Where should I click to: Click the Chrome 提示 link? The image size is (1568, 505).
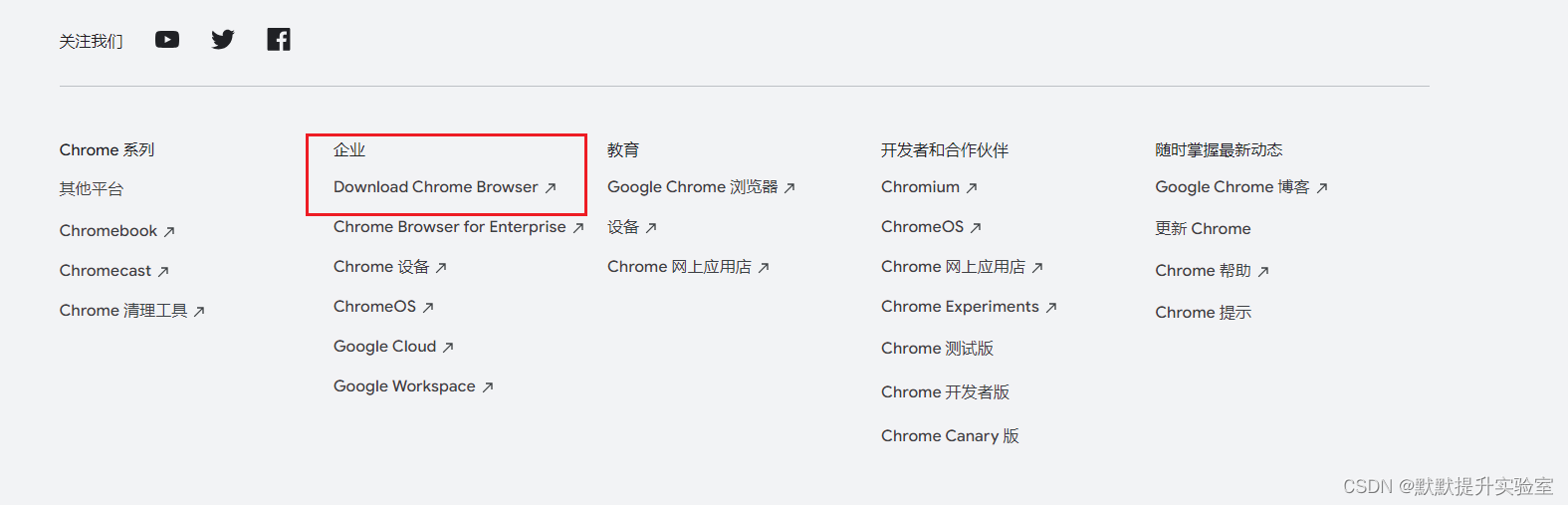tap(1204, 313)
